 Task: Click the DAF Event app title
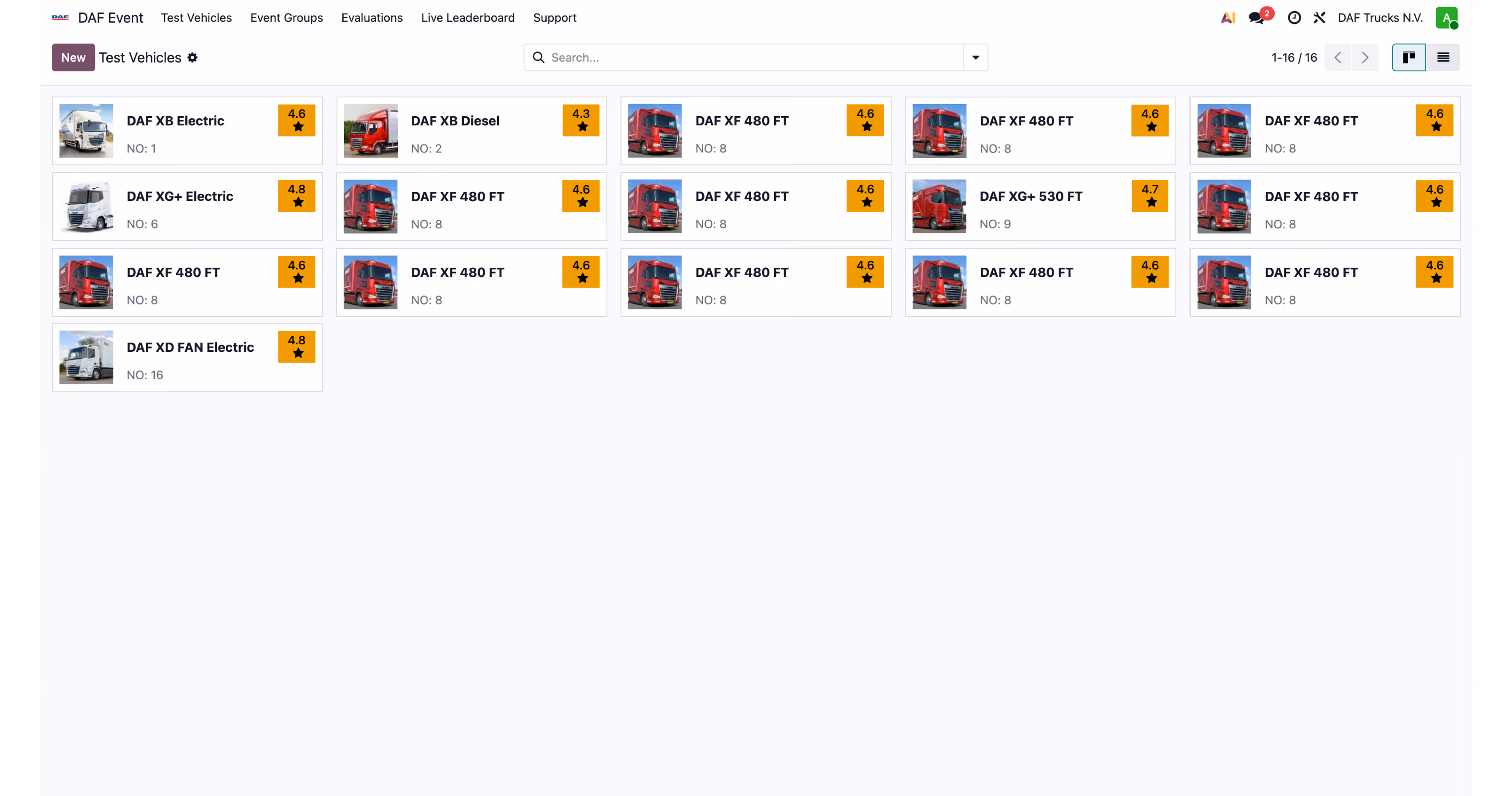(110, 18)
